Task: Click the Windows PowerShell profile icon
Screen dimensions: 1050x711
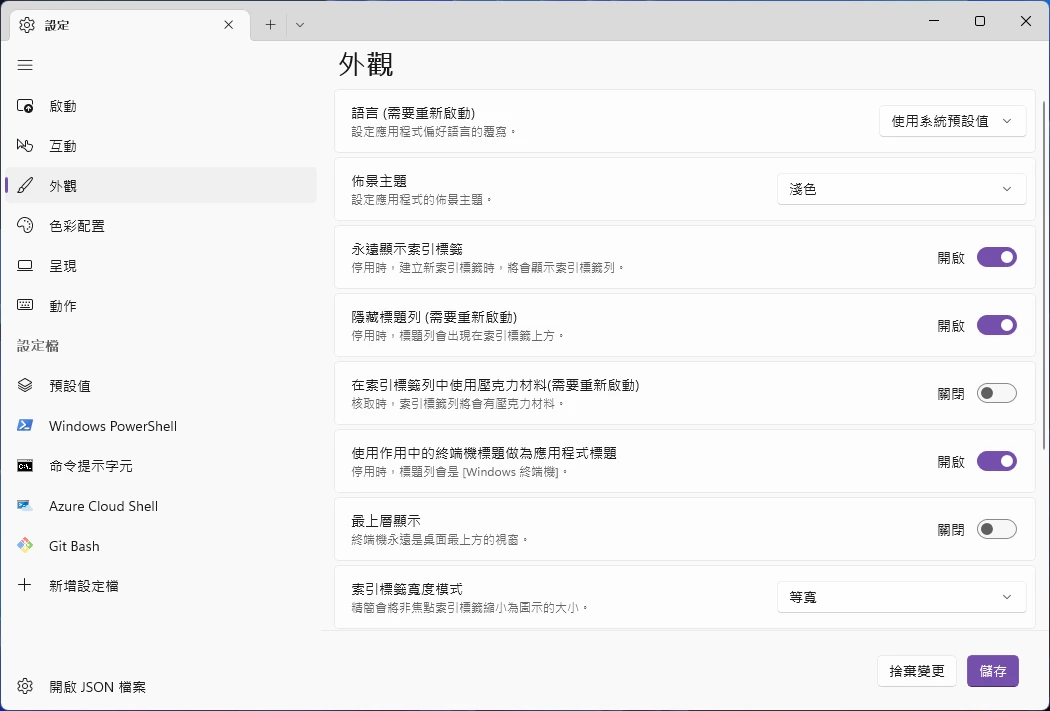Action: (25, 426)
